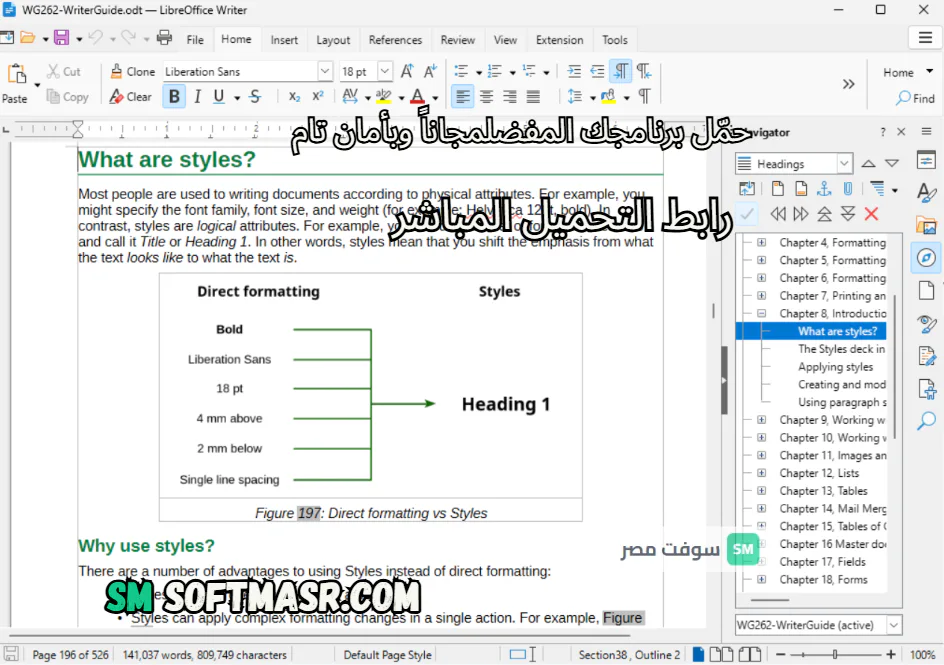Toggle left alignment button

point(462,96)
